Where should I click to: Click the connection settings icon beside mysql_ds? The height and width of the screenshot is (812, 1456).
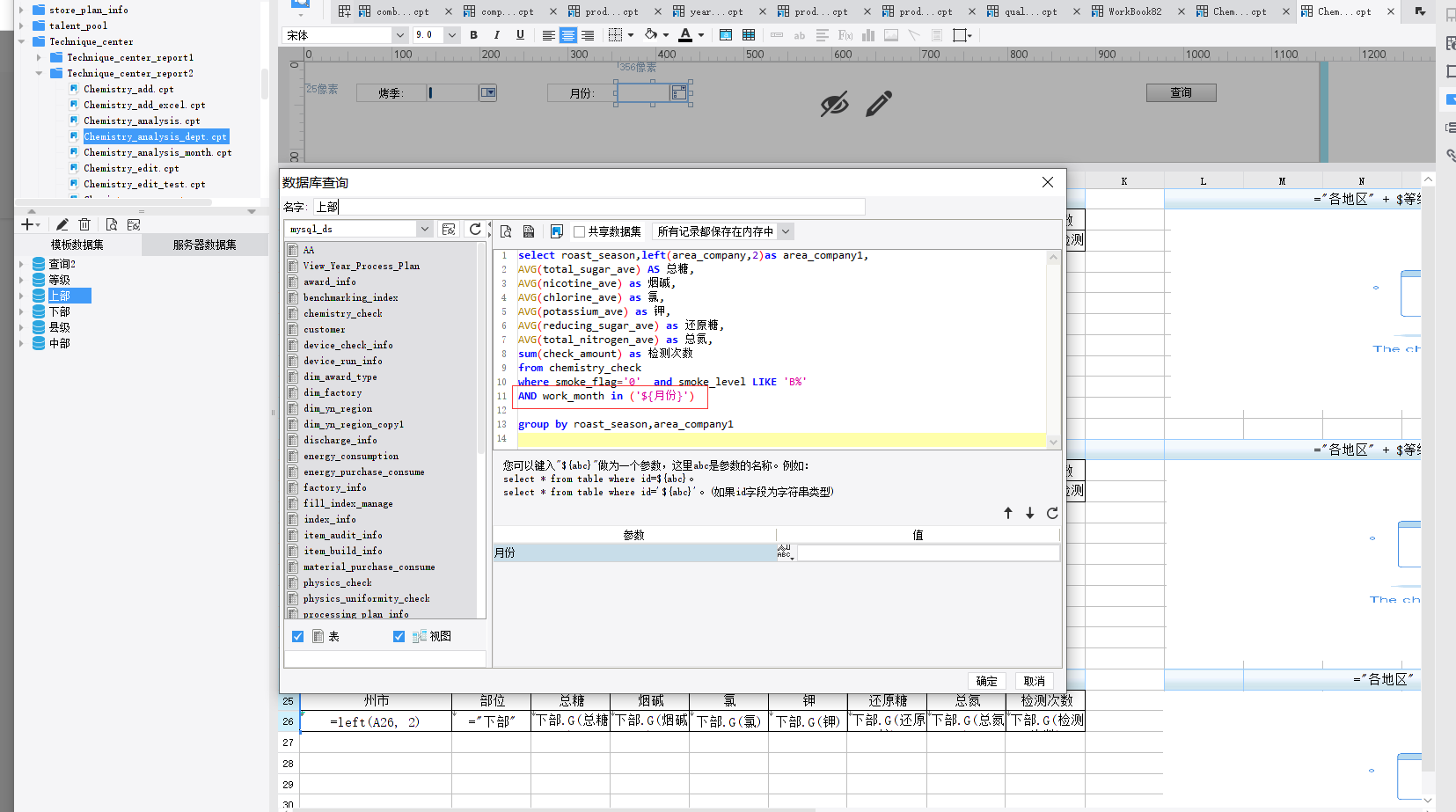pos(449,229)
